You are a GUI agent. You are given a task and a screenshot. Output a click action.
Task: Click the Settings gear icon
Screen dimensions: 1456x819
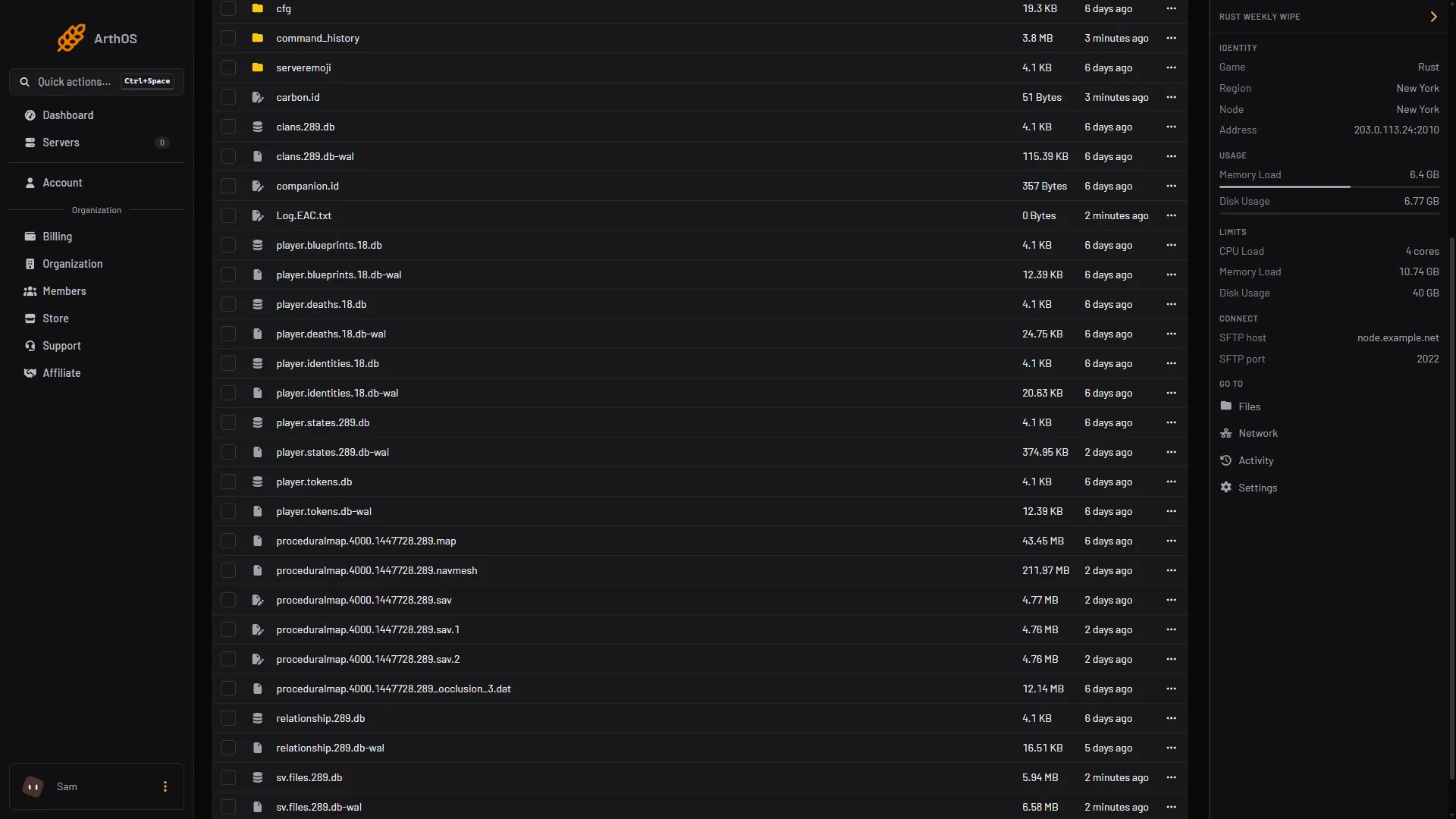click(x=1226, y=488)
